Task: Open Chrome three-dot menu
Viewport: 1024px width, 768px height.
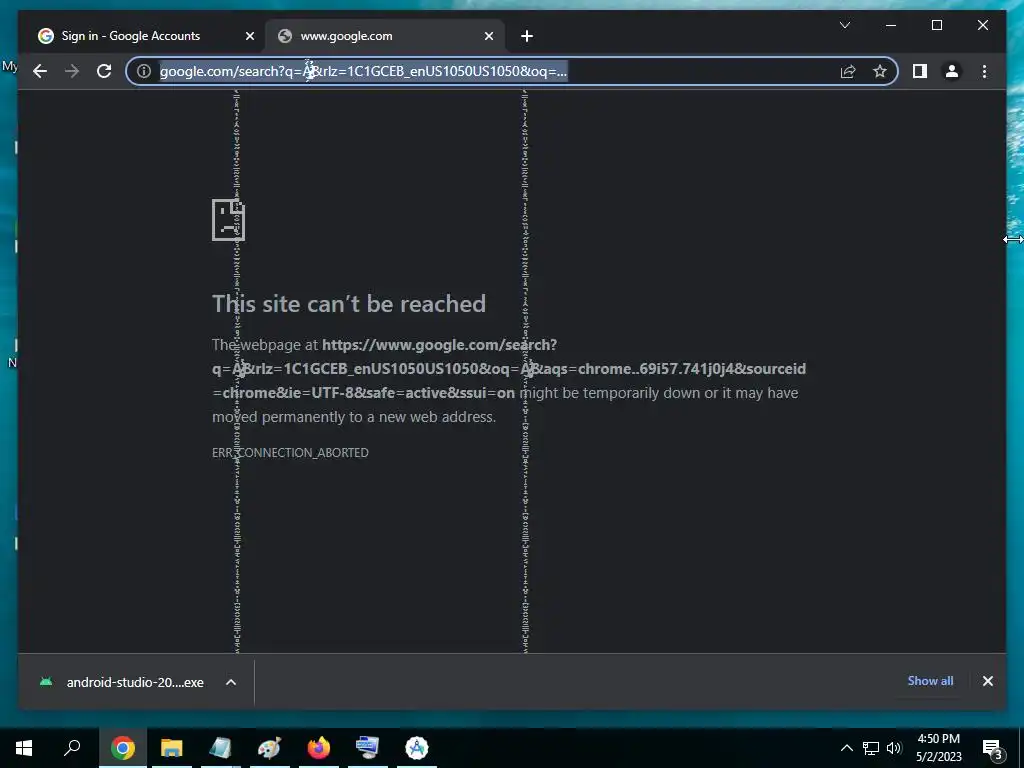Action: pyautogui.click(x=984, y=71)
